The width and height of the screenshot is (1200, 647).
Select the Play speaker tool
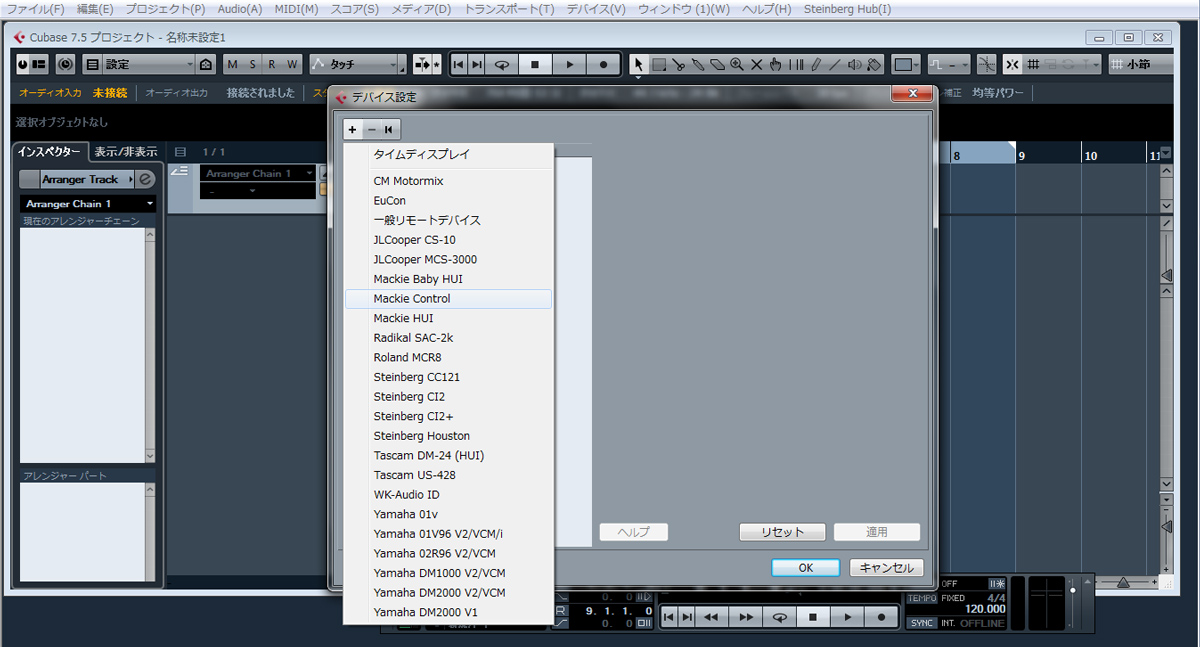(854, 64)
